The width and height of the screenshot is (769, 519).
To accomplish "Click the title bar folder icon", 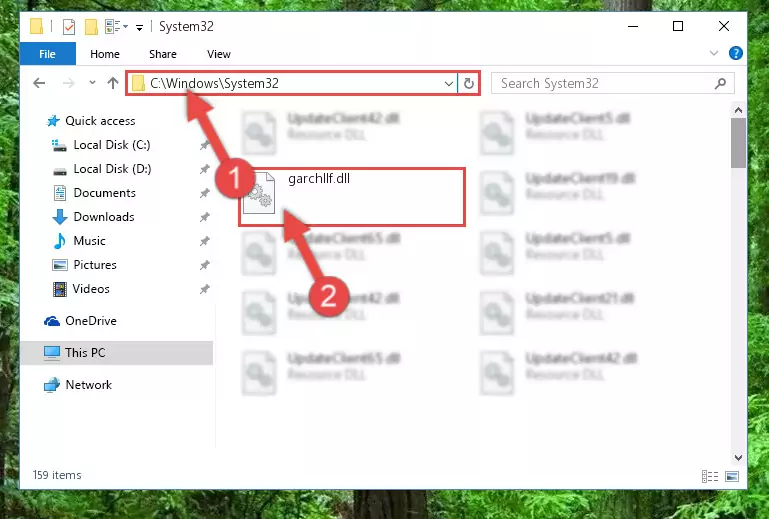I will (36, 26).
